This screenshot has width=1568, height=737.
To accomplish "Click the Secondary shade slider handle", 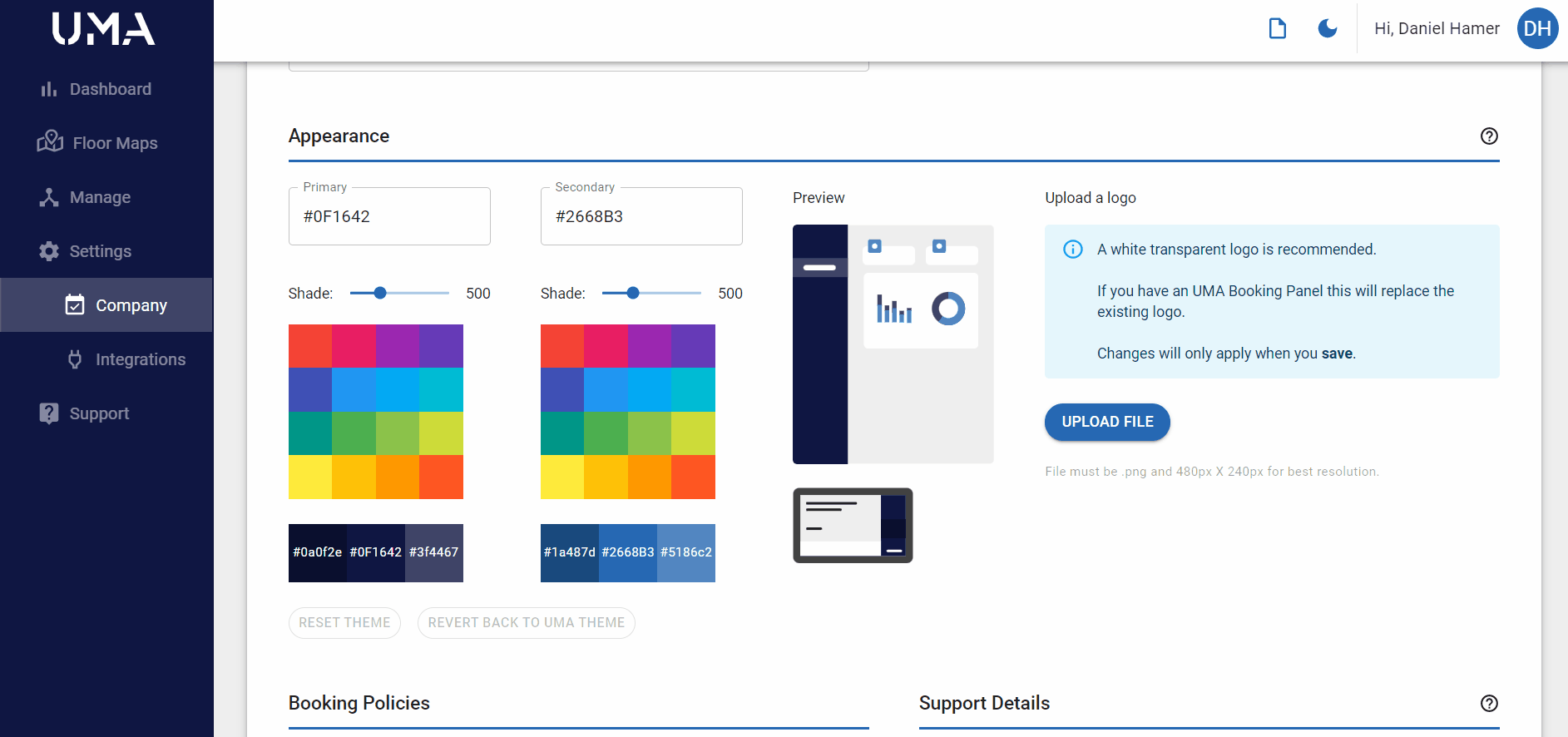I will click(x=633, y=293).
